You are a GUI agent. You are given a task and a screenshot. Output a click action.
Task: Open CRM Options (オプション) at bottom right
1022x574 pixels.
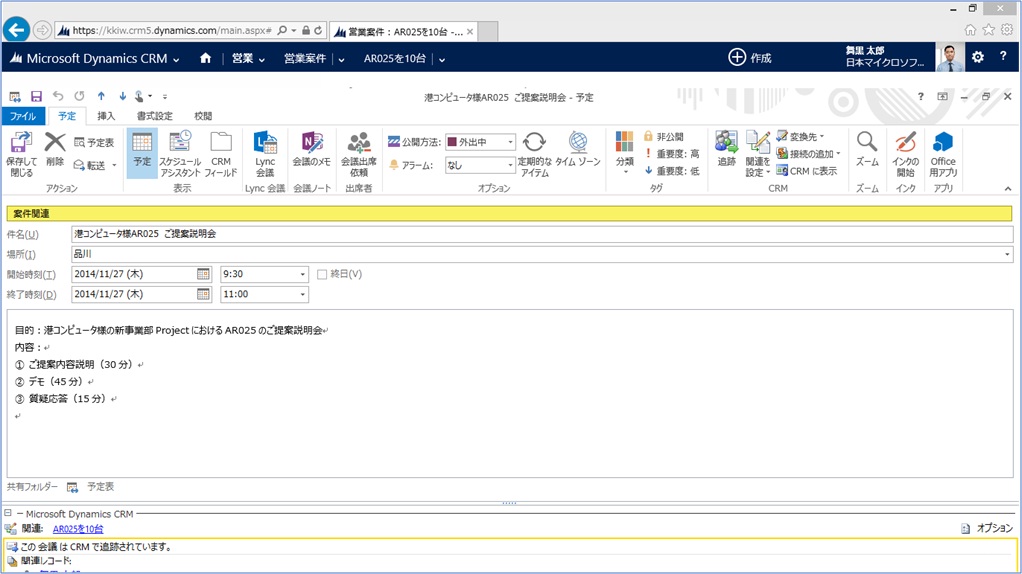[x=987, y=528]
